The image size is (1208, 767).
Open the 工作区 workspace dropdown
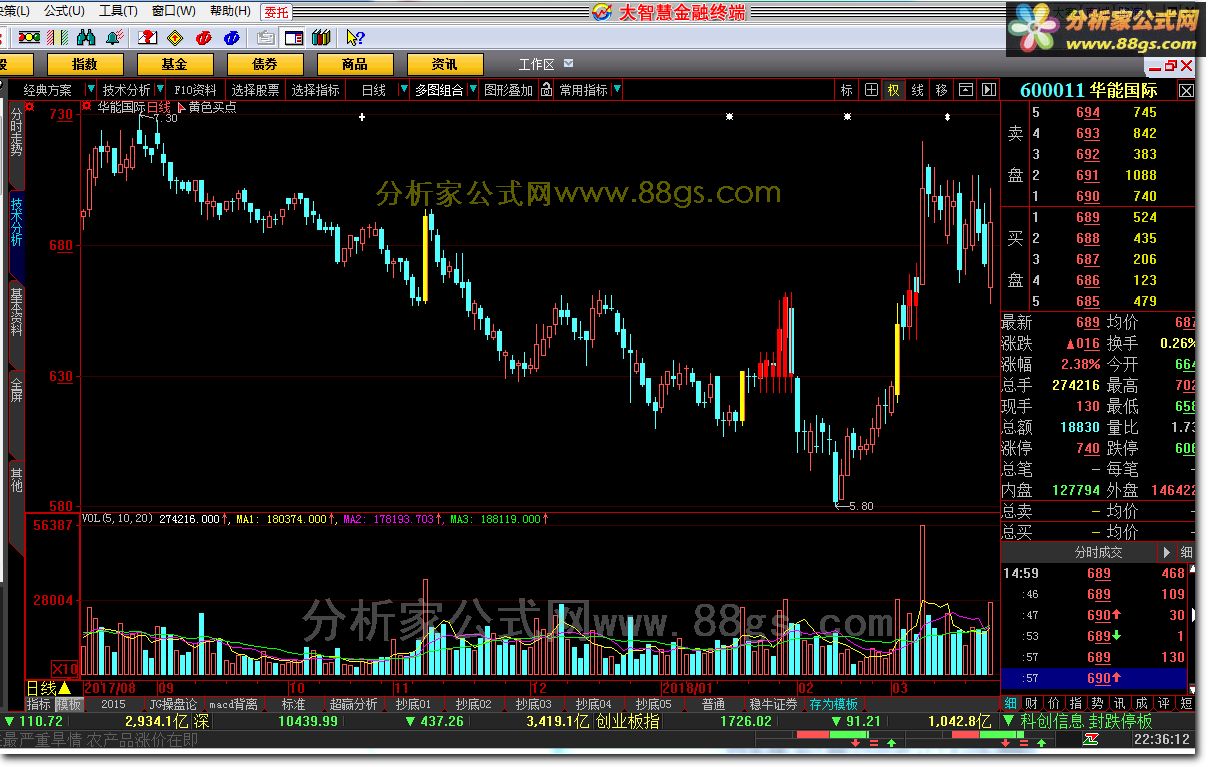coord(568,63)
